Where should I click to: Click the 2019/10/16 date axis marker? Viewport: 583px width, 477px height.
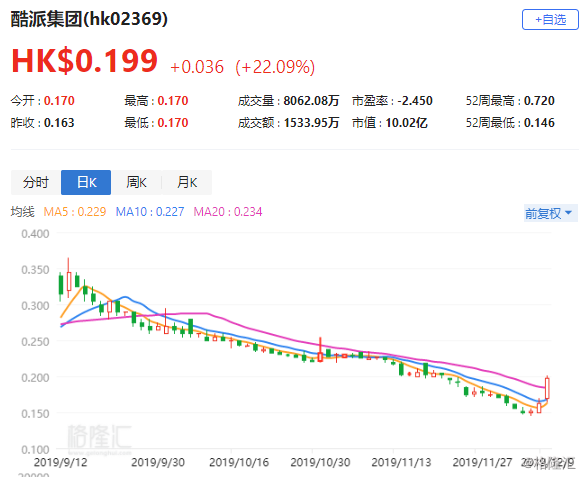tap(239, 462)
